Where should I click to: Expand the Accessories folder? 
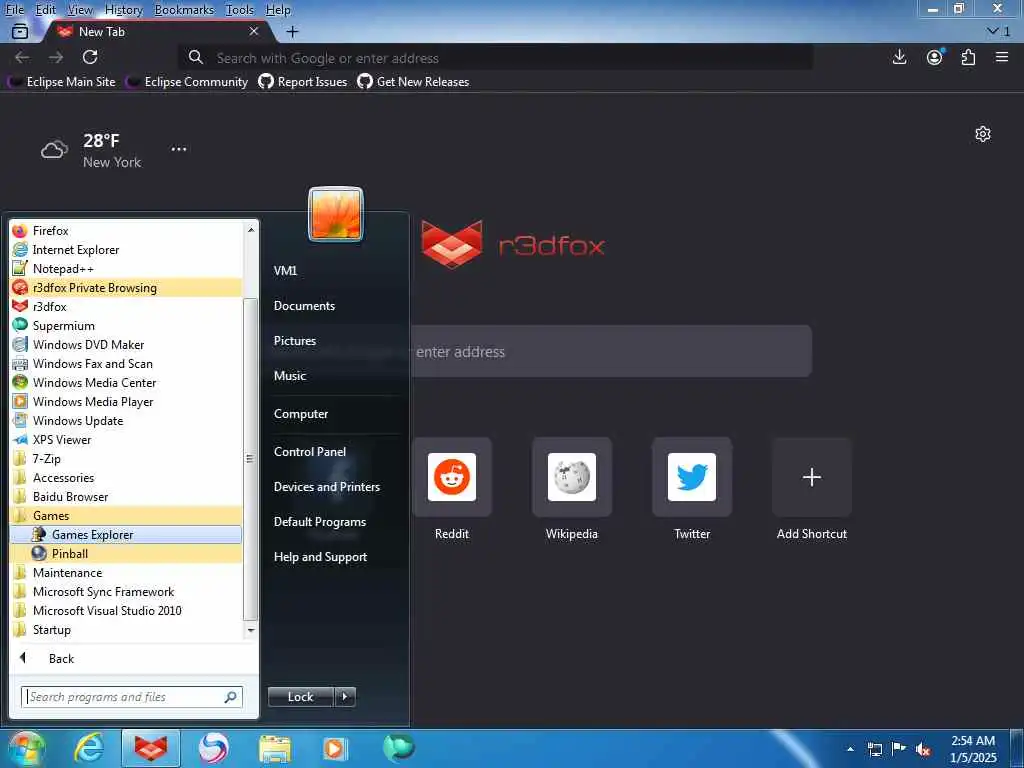[x=126, y=477]
